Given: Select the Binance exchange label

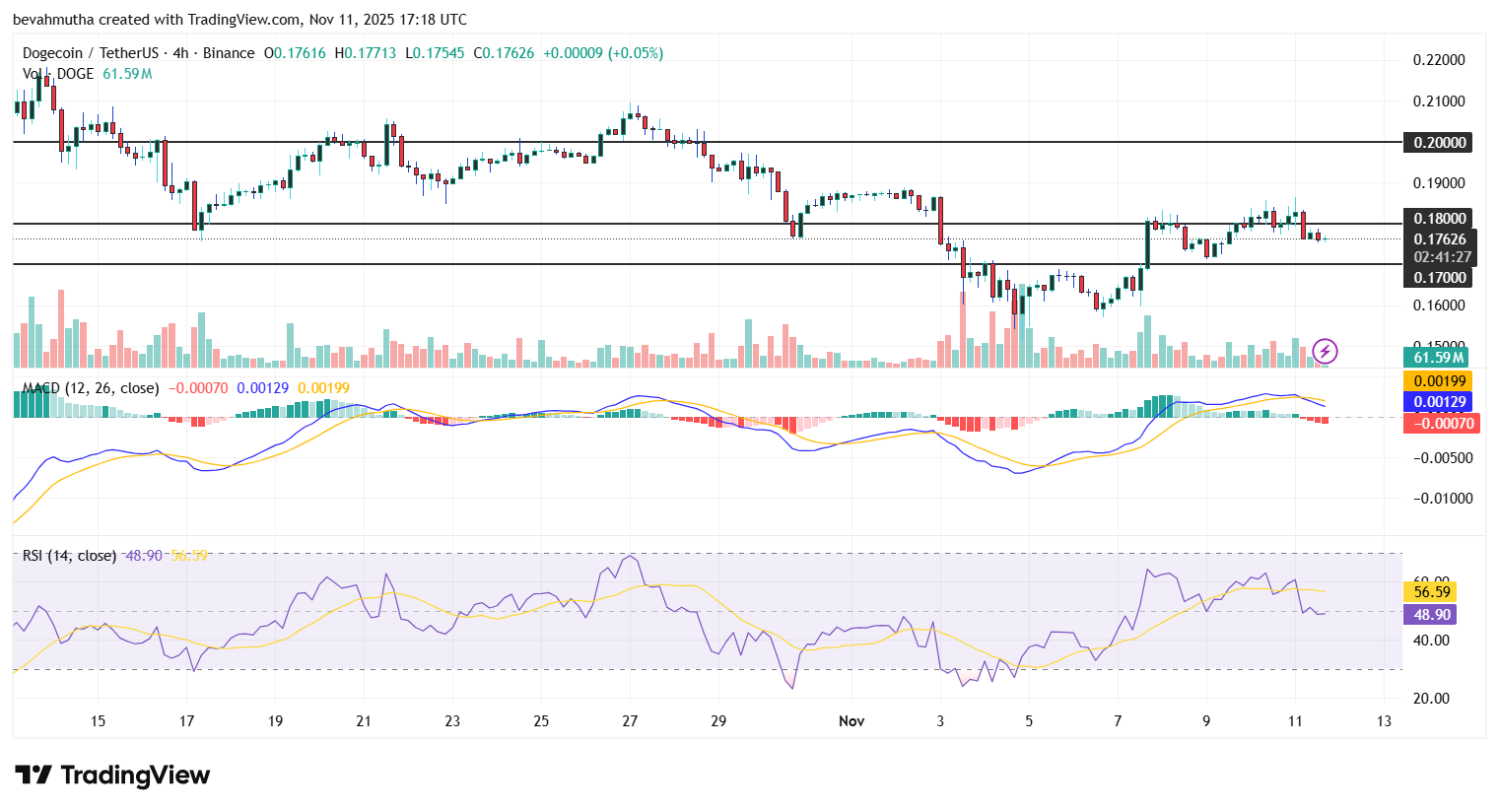Looking at the screenshot, I should 229,53.
